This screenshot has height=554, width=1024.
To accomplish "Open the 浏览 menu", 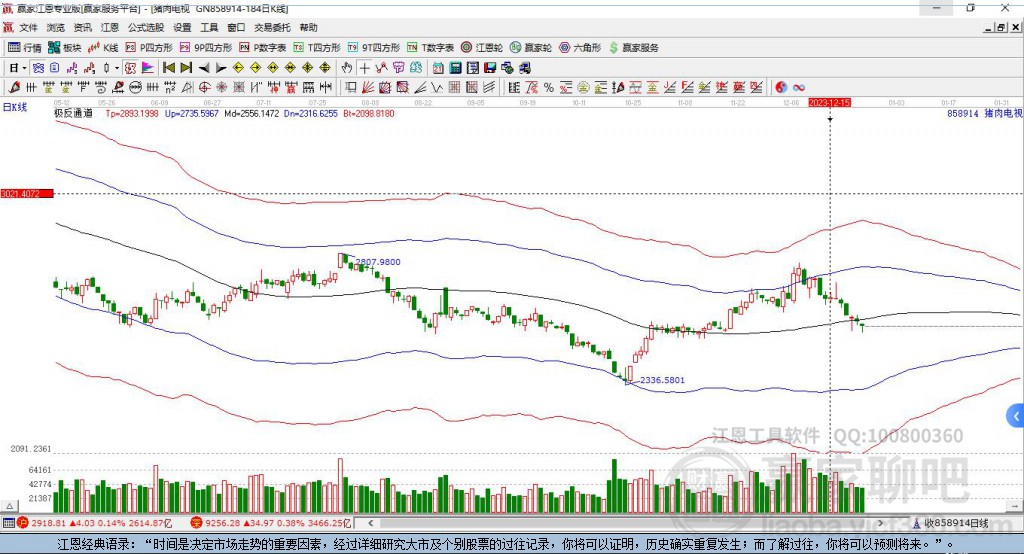I will (x=56, y=27).
